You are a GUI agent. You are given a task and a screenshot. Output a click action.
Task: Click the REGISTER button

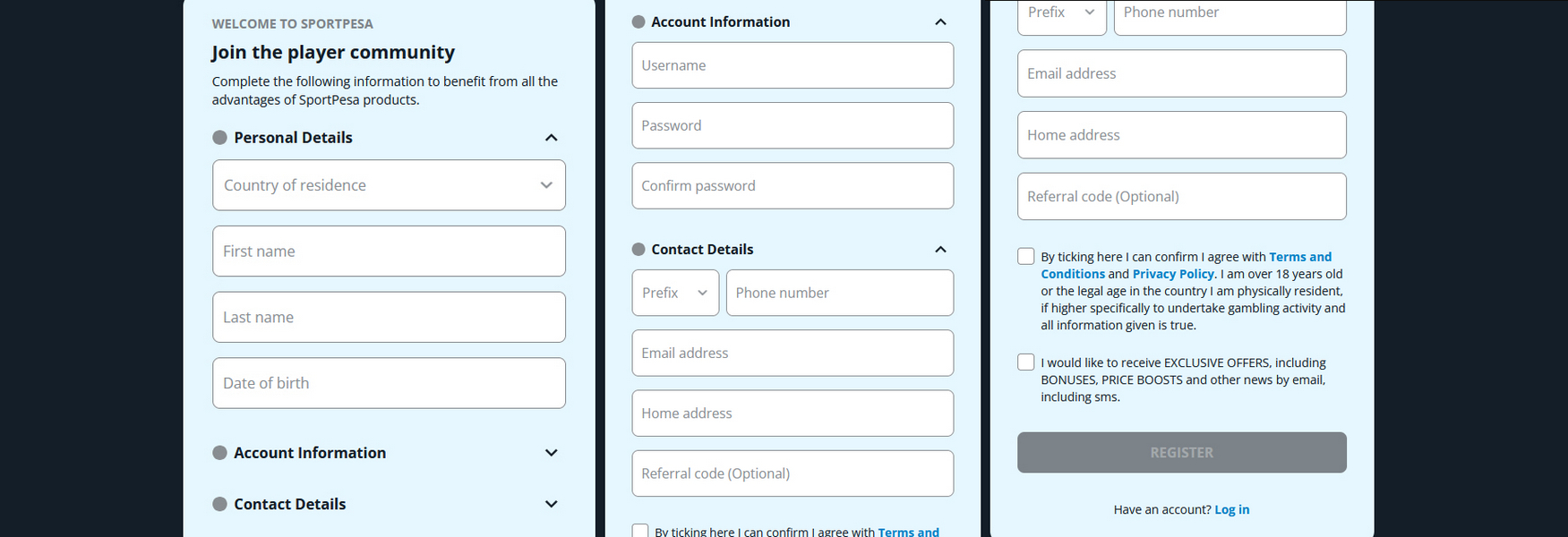1182,453
